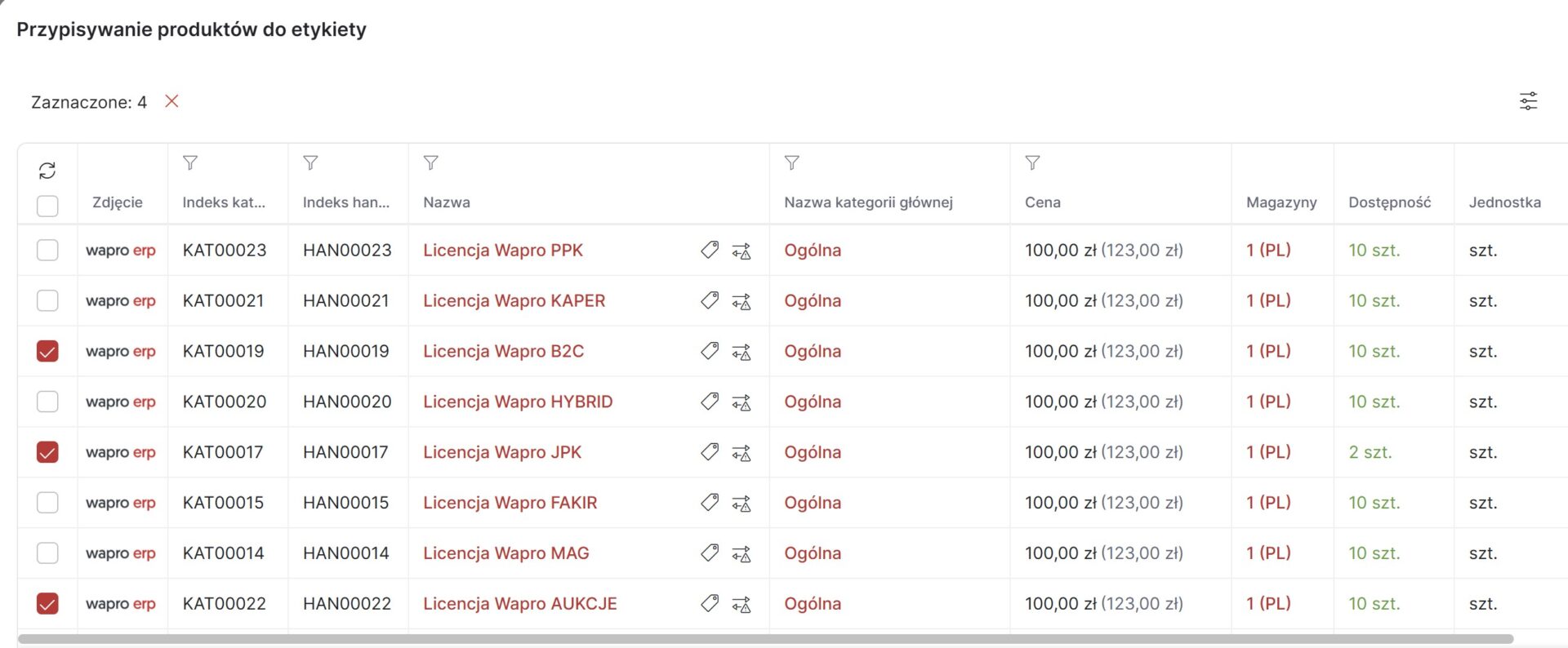Image resolution: width=1568 pixels, height=648 pixels.
Task: Click compare icon for Licencja Wapro FAKIR
Action: (x=742, y=504)
